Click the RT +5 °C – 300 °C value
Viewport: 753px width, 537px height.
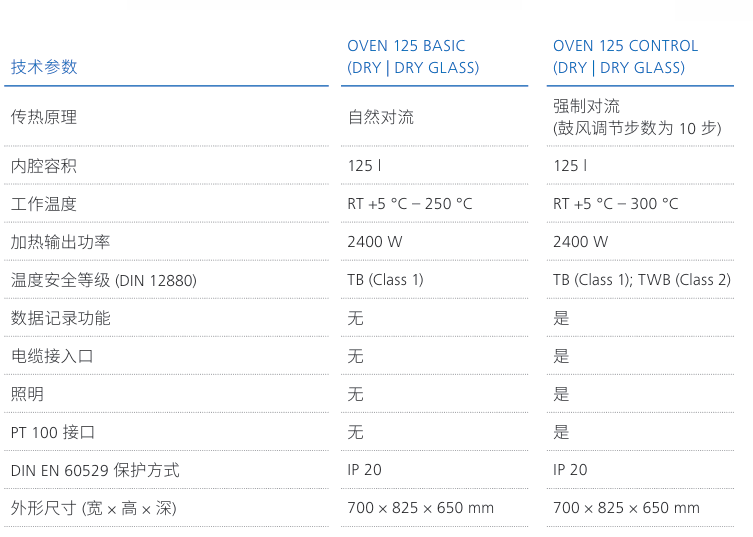(615, 204)
